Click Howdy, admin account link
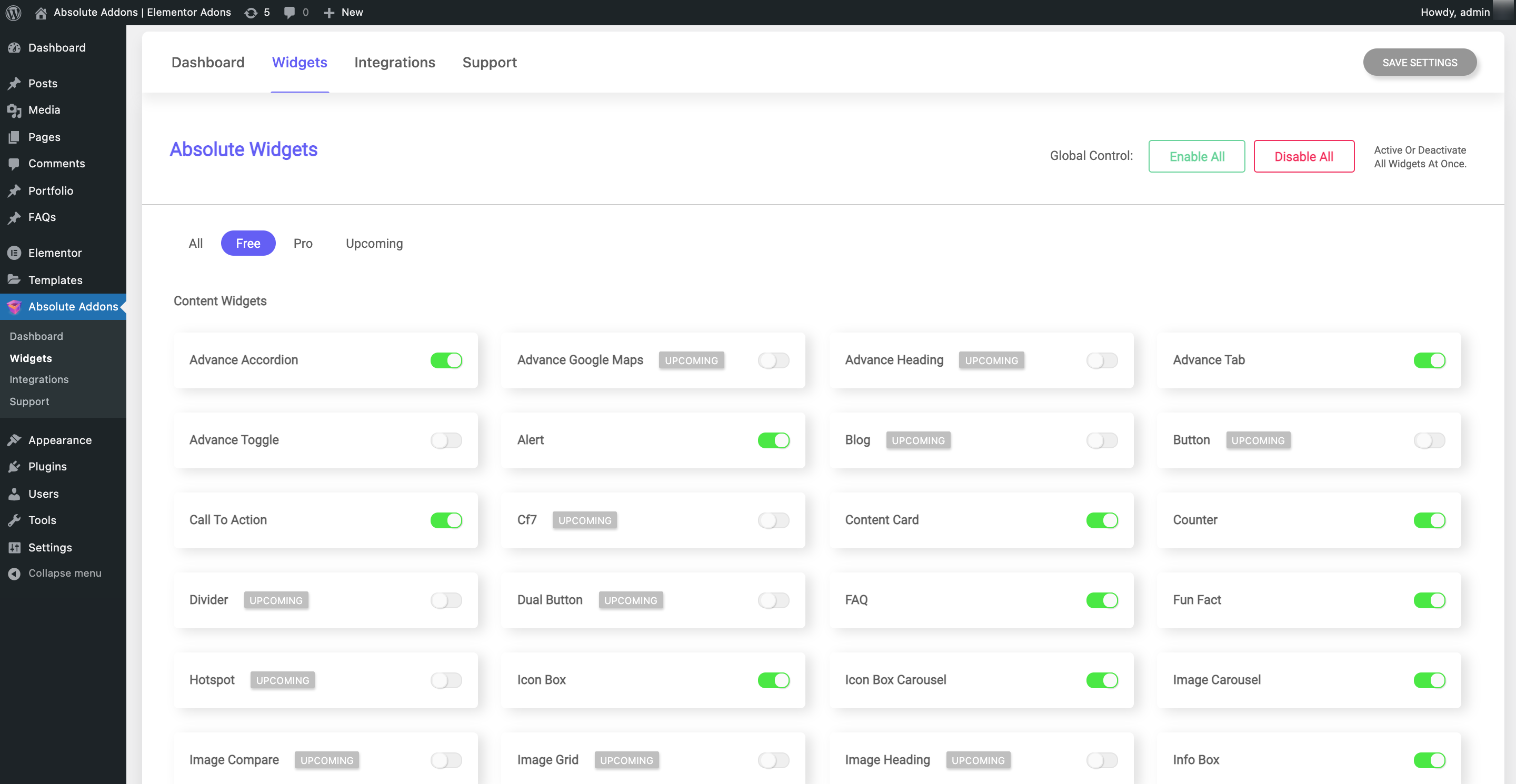Screen dimensions: 1516x784 point(1455,12)
